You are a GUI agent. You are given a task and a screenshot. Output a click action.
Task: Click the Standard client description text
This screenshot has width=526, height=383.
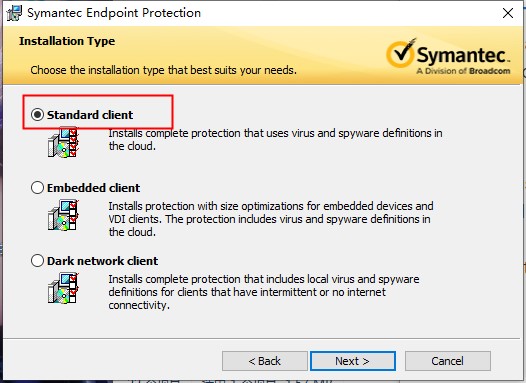[275, 140]
